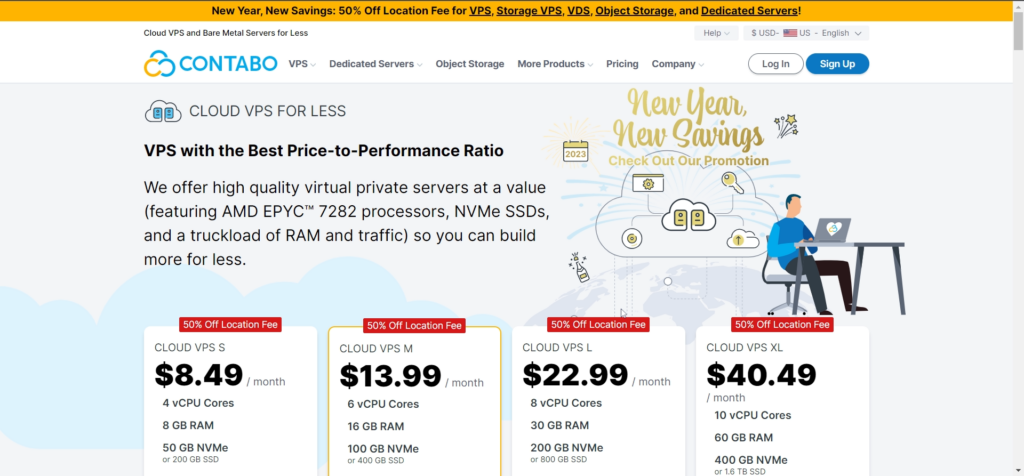Image resolution: width=1024 pixels, height=476 pixels.
Task: Click '60 GB RAM' in VPS XL card
Action: point(743,437)
